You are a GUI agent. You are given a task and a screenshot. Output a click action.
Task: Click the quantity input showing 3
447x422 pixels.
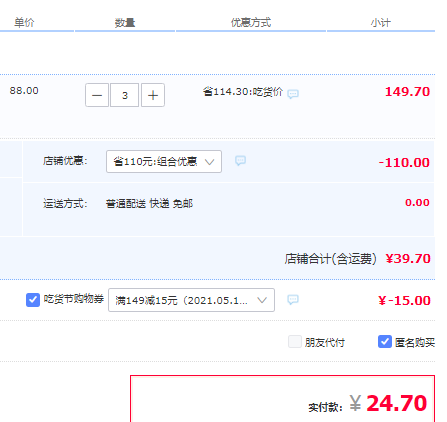(124, 95)
